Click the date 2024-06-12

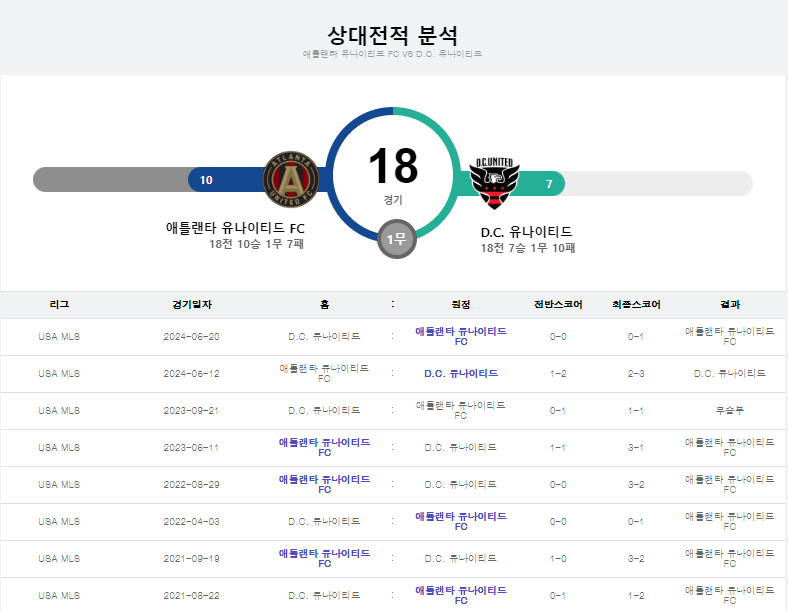click(191, 374)
